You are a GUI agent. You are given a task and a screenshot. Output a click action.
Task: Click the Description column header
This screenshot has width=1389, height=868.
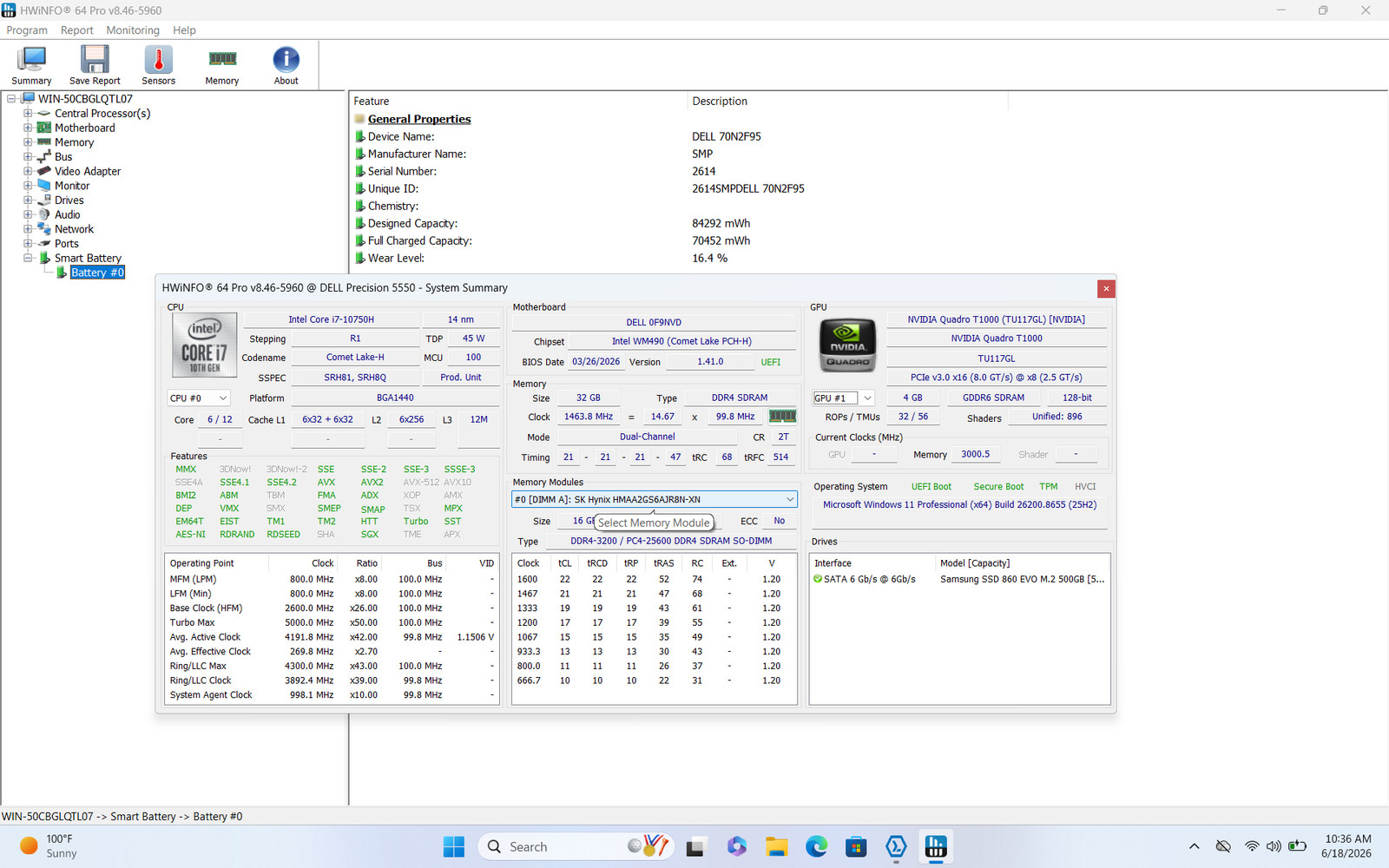coord(847,102)
